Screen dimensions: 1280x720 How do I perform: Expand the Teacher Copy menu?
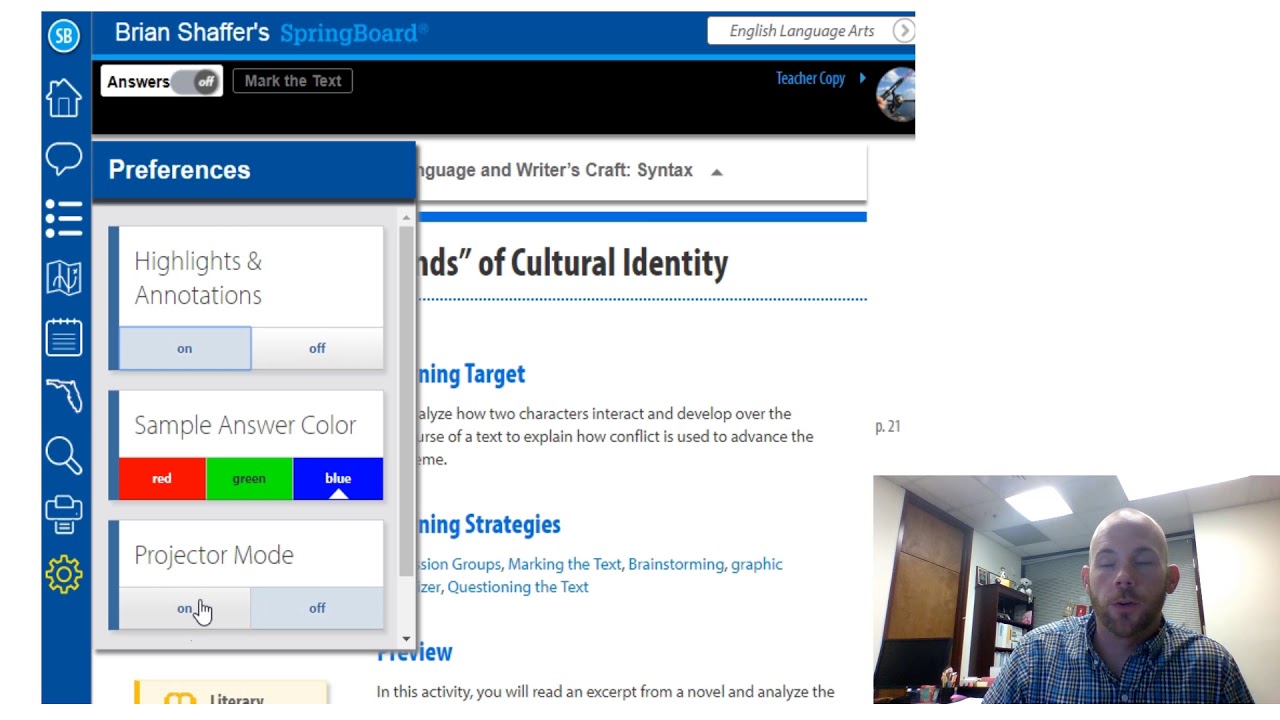[820, 78]
